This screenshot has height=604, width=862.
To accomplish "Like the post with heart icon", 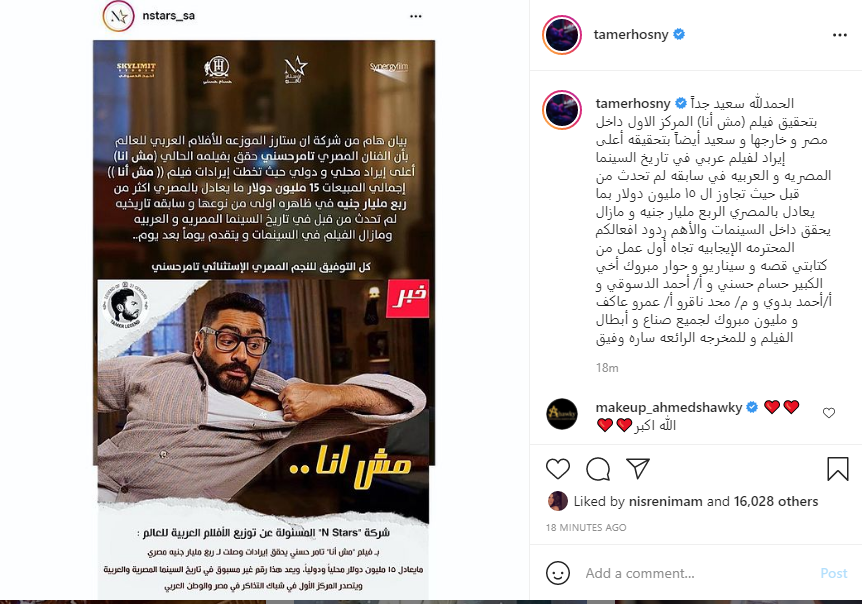I will pos(557,469).
